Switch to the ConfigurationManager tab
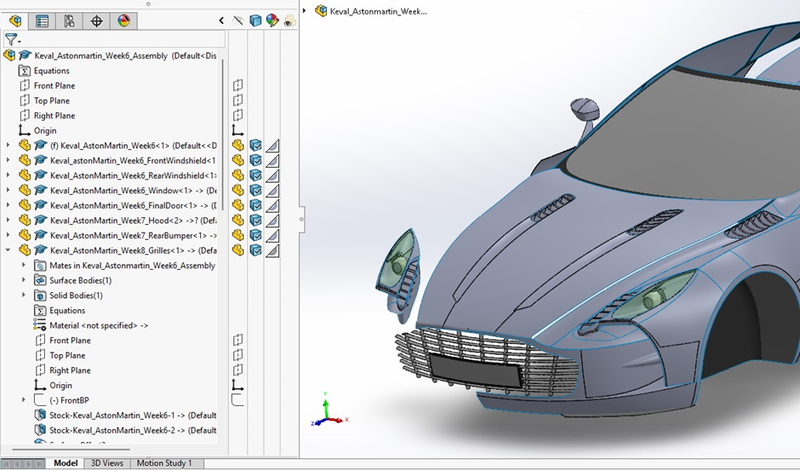 tap(69, 21)
